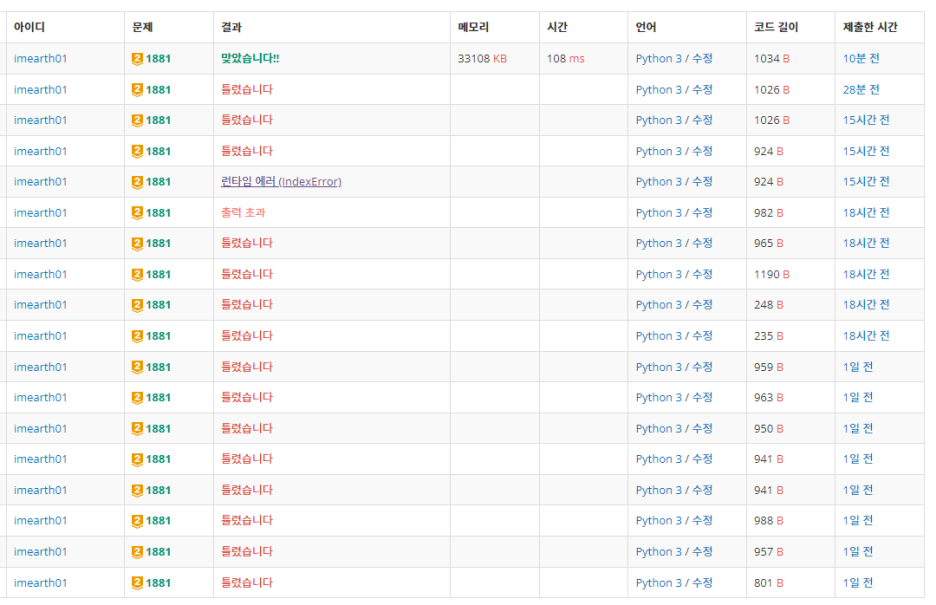Open Python 3 source in the 963 B row
The image size is (936, 605).
coord(658,397)
